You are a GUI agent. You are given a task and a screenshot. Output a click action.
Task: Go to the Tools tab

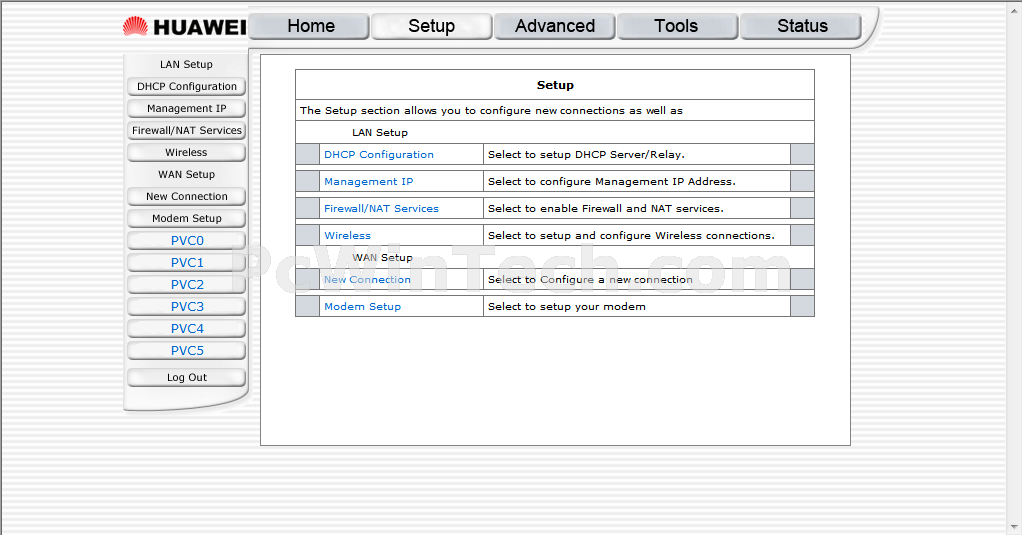coord(677,27)
